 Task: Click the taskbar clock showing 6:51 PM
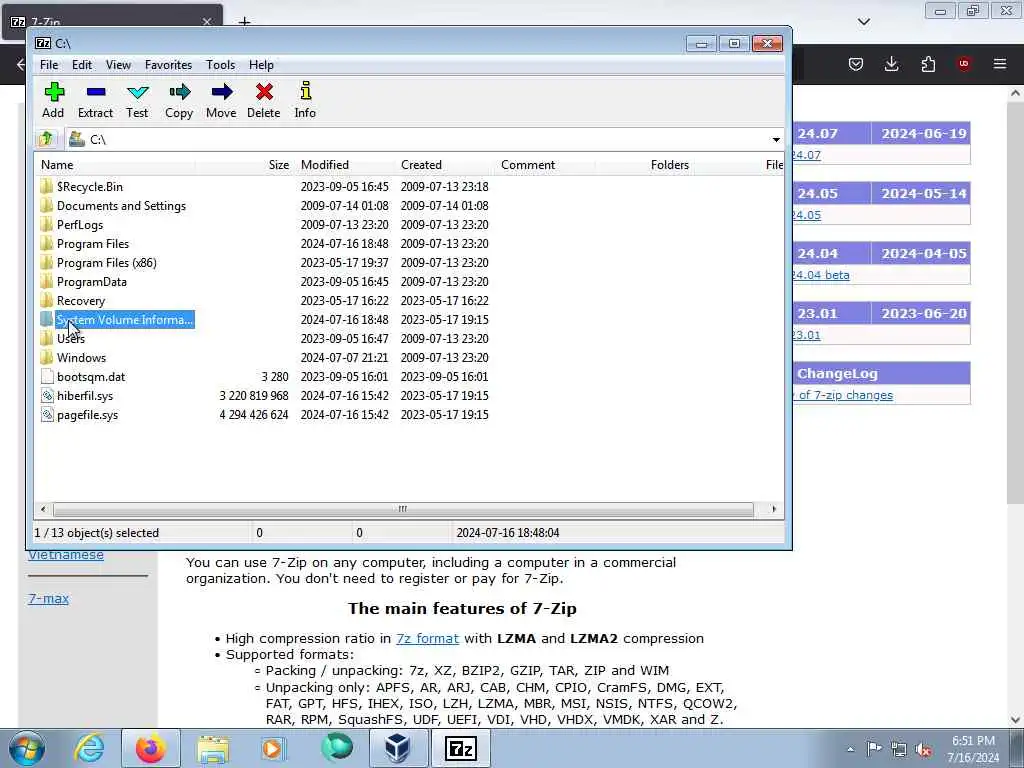click(x=973, y=749)
